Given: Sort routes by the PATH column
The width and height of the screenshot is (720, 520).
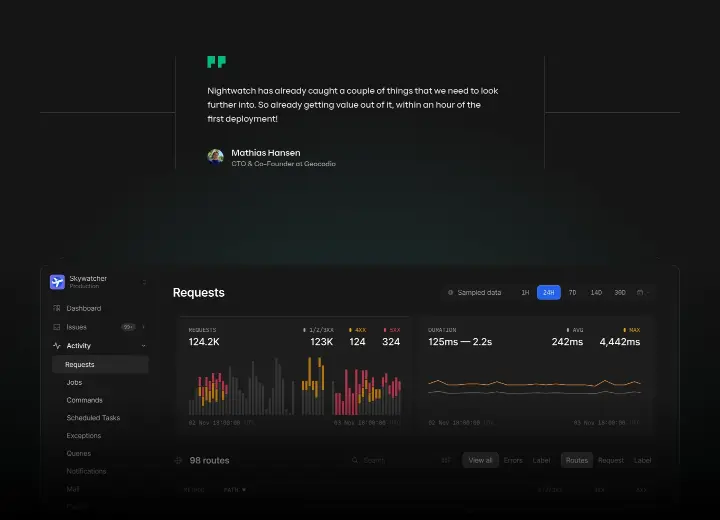Looking at the screenshot, I should (235, 490).
